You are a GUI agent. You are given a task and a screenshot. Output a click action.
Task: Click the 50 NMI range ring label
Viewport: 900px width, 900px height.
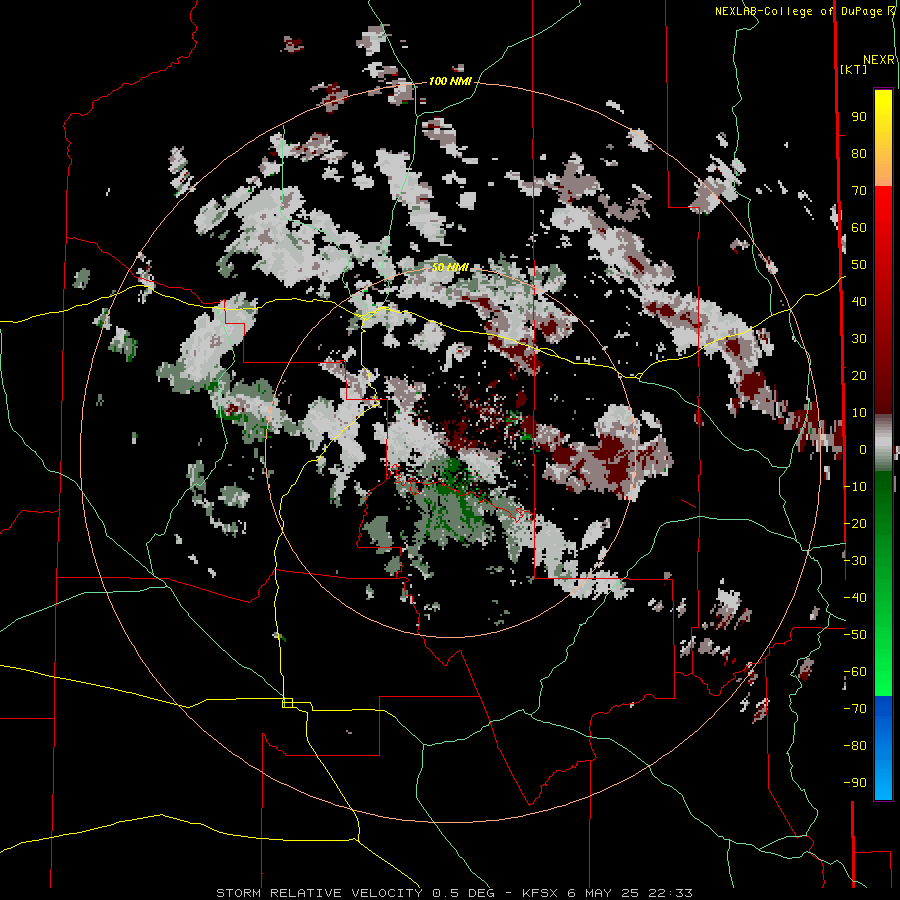click(x=450, y=267)
